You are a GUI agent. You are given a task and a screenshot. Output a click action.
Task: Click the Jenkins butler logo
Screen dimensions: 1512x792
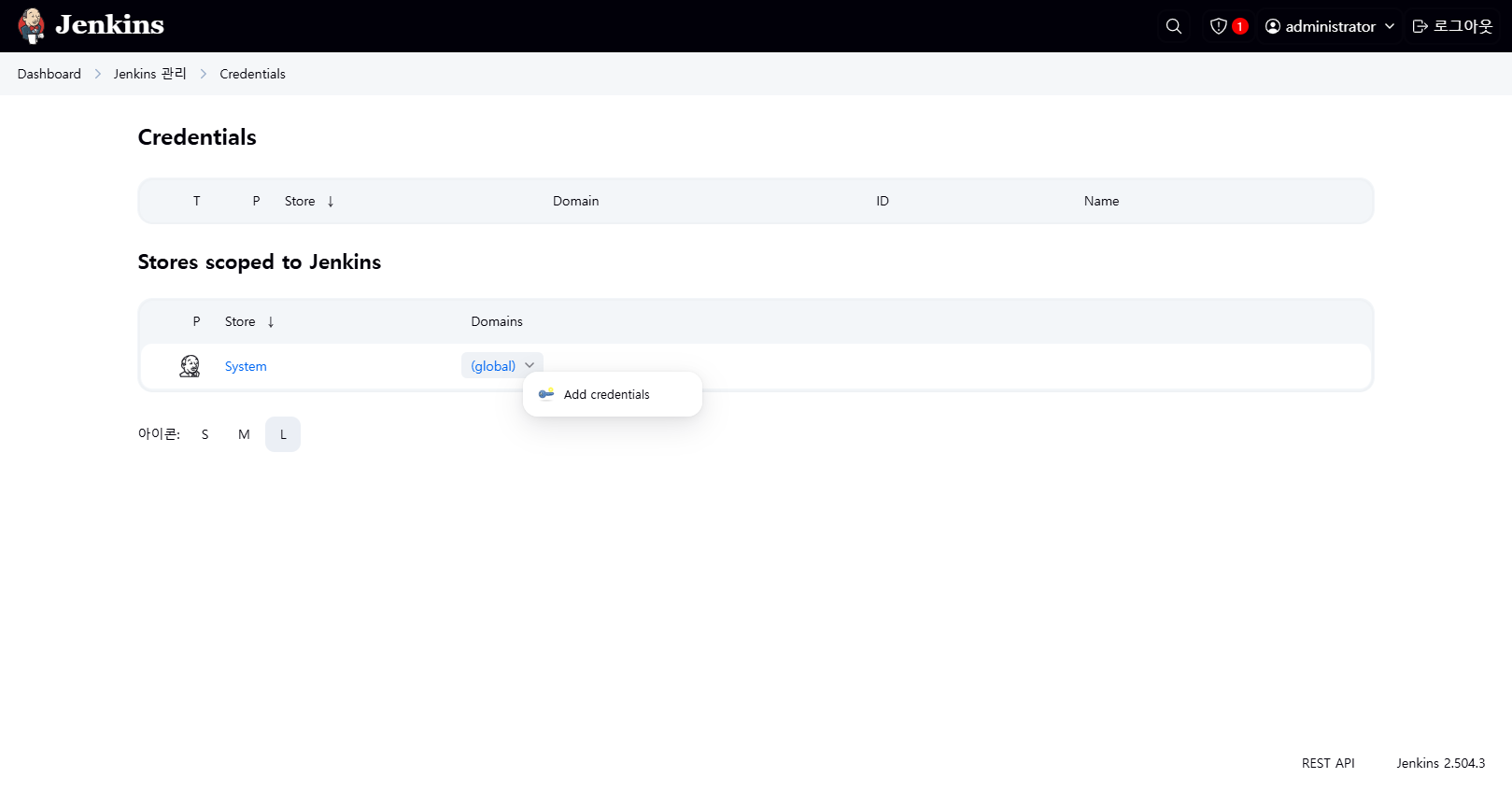pos(32,26)
